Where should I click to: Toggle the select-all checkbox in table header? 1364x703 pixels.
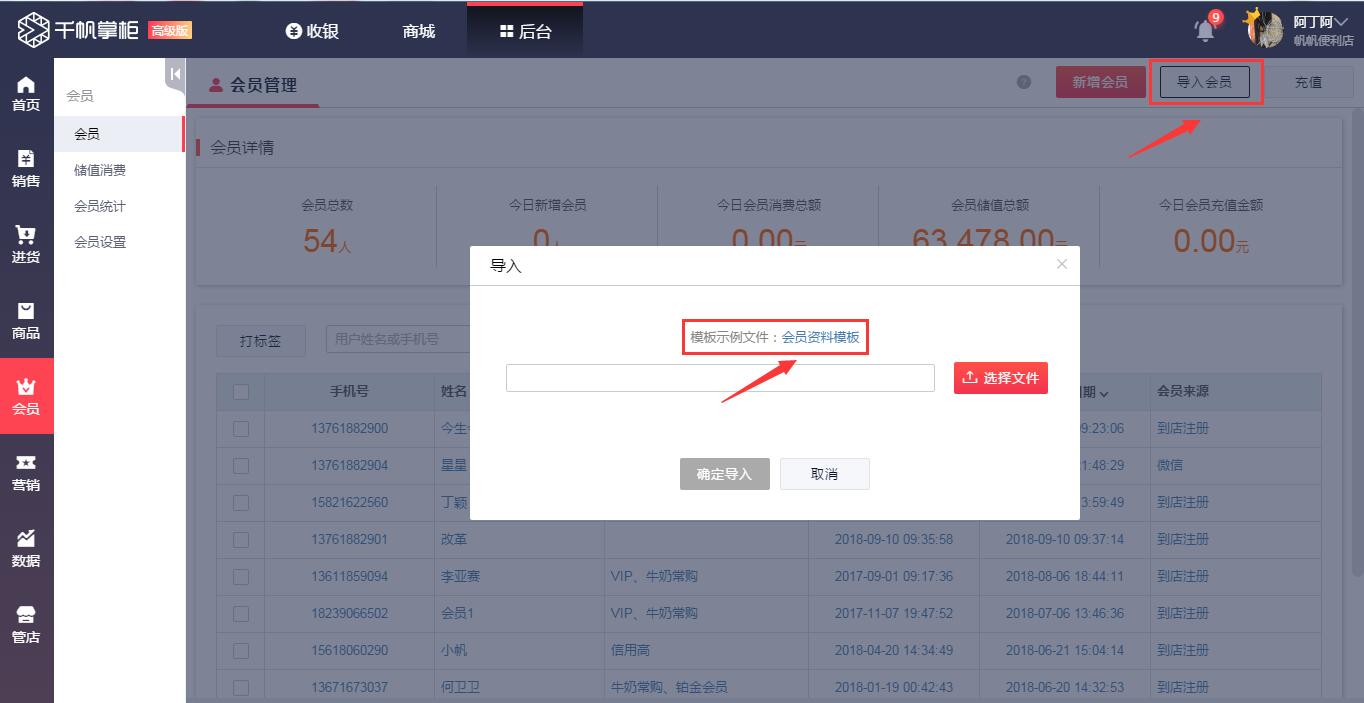tap(241, 392)
